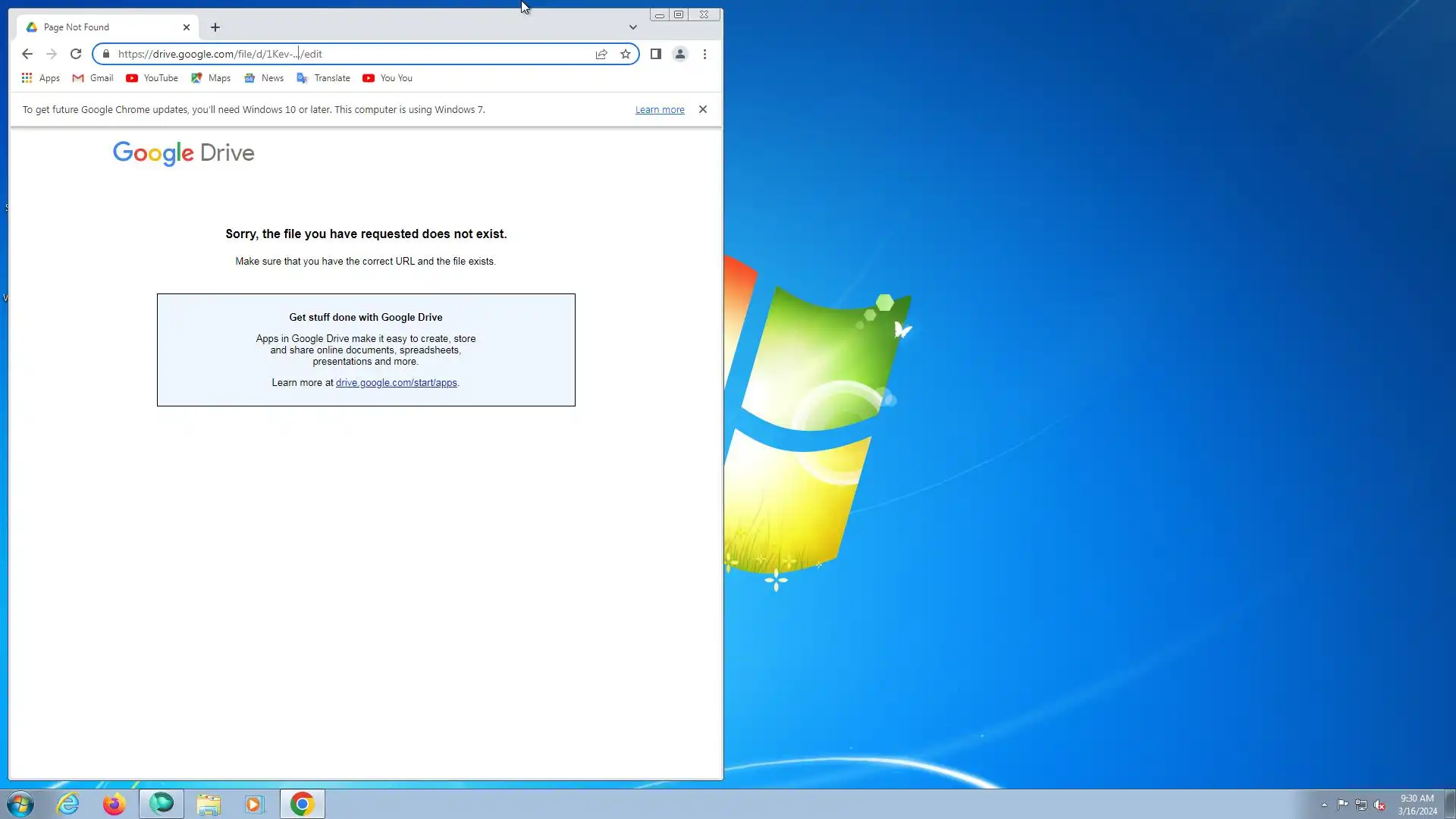Expand the tab search chevron
Screen dimensions: 1456x819
pos(633,27)
